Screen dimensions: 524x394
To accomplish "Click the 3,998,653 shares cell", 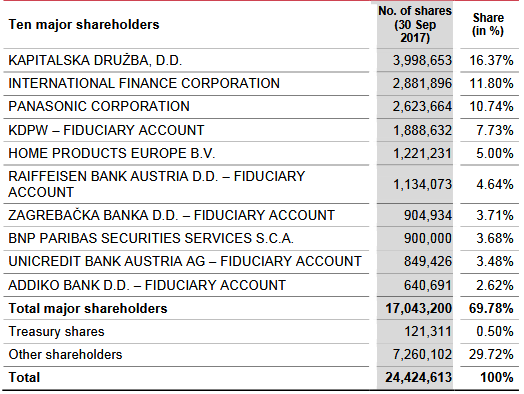I will coord(422,60).
